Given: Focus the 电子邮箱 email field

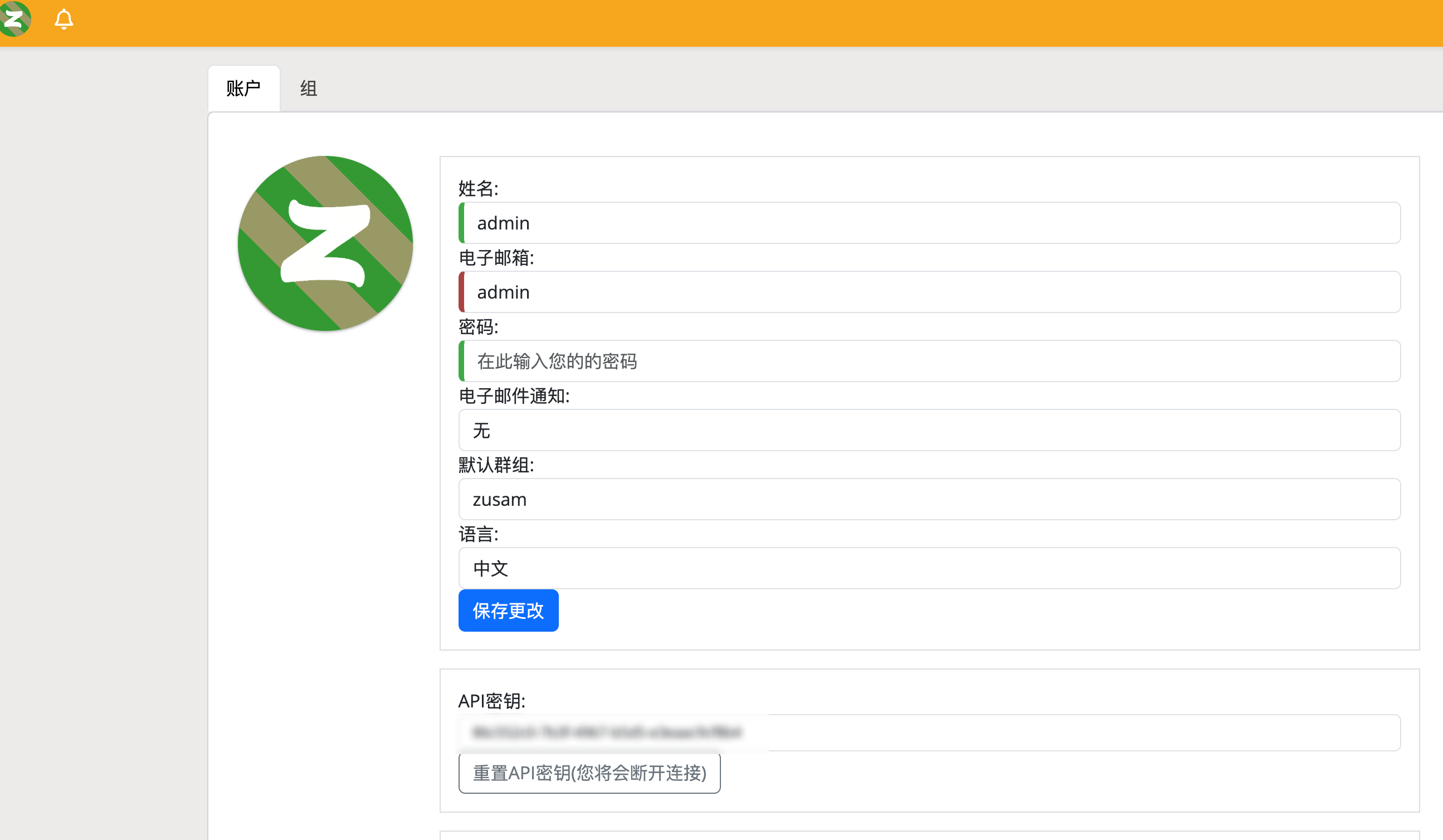Looking at the screenshot, I should [929, 292].
